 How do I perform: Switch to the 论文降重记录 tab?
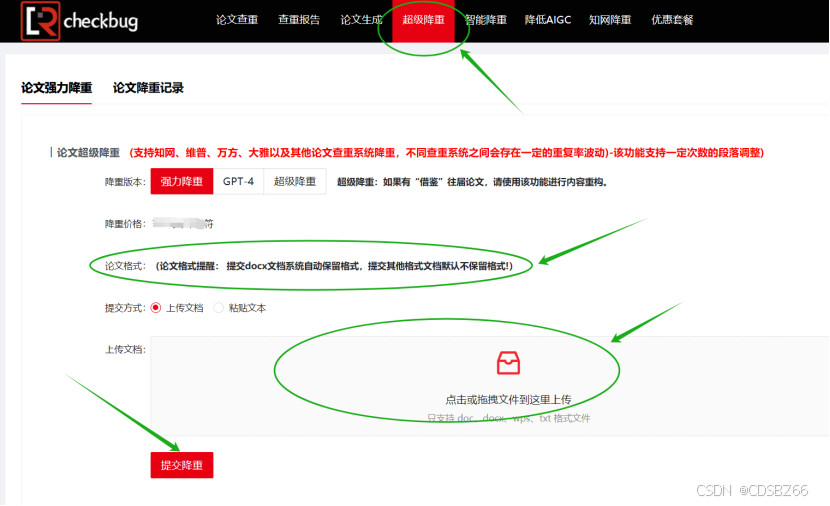[148, 88]
